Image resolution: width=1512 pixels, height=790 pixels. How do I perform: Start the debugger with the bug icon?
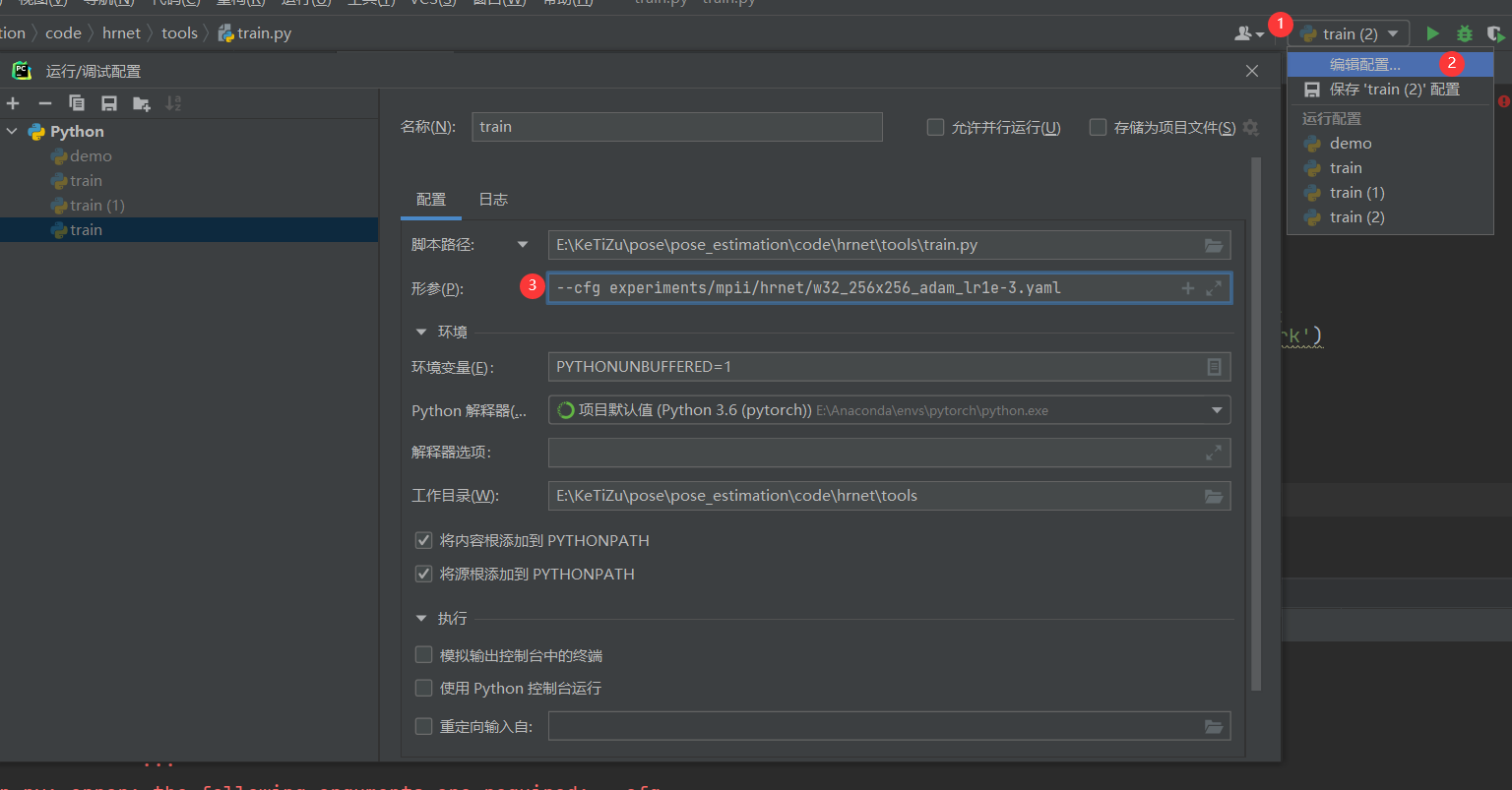tap(1465, 32)
